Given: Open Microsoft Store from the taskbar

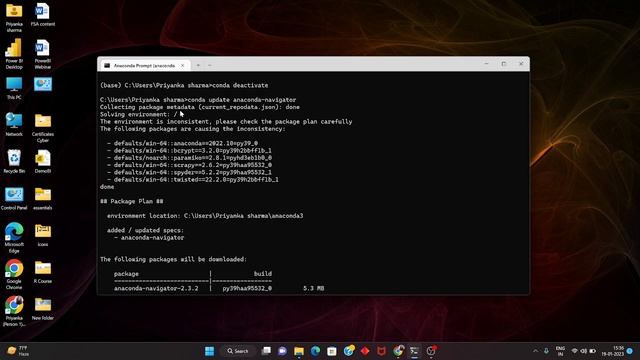Looking at the screenshot, I should coord(332,351).
